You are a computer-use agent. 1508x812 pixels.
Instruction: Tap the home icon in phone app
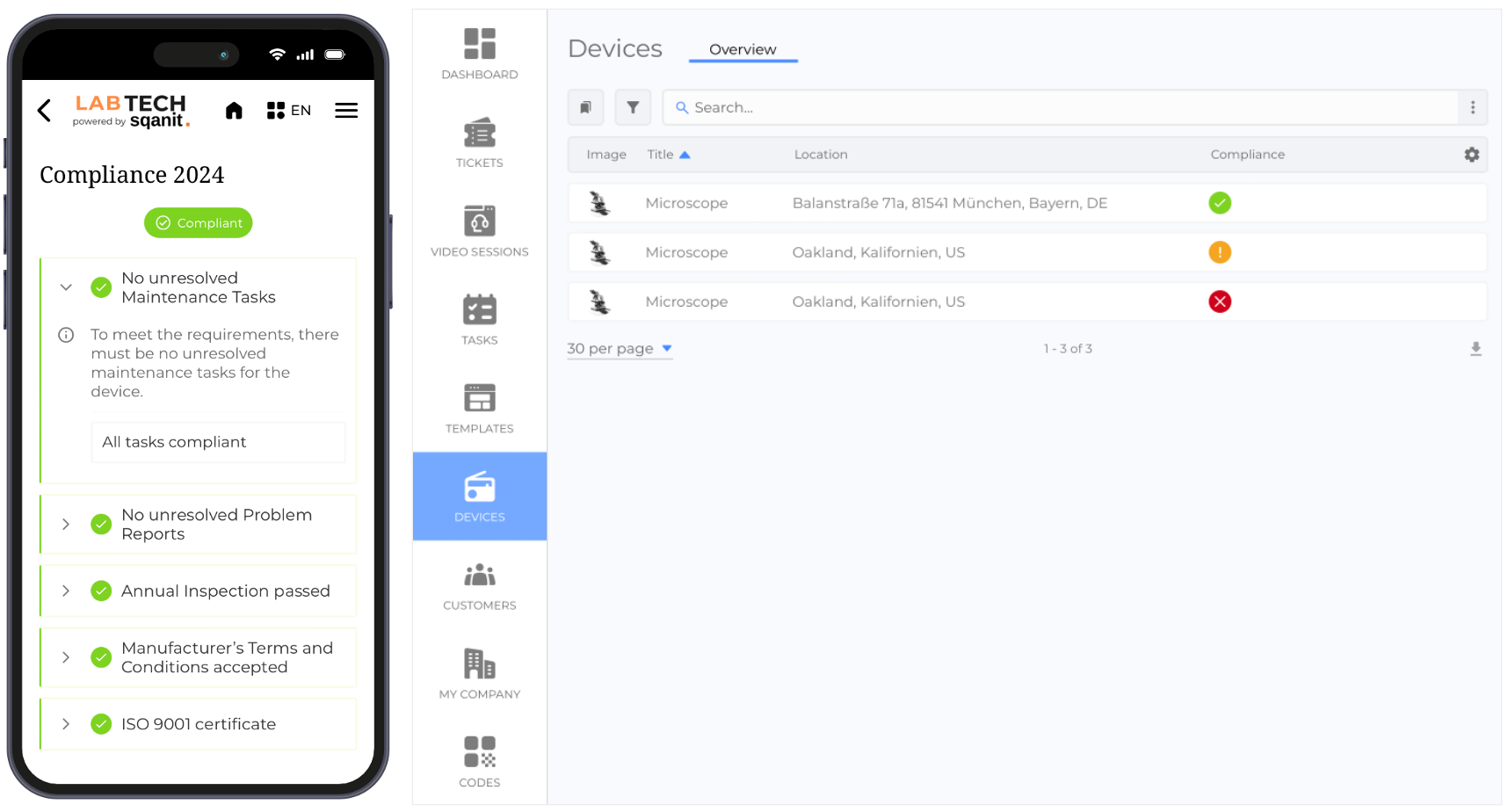[234, 110]
